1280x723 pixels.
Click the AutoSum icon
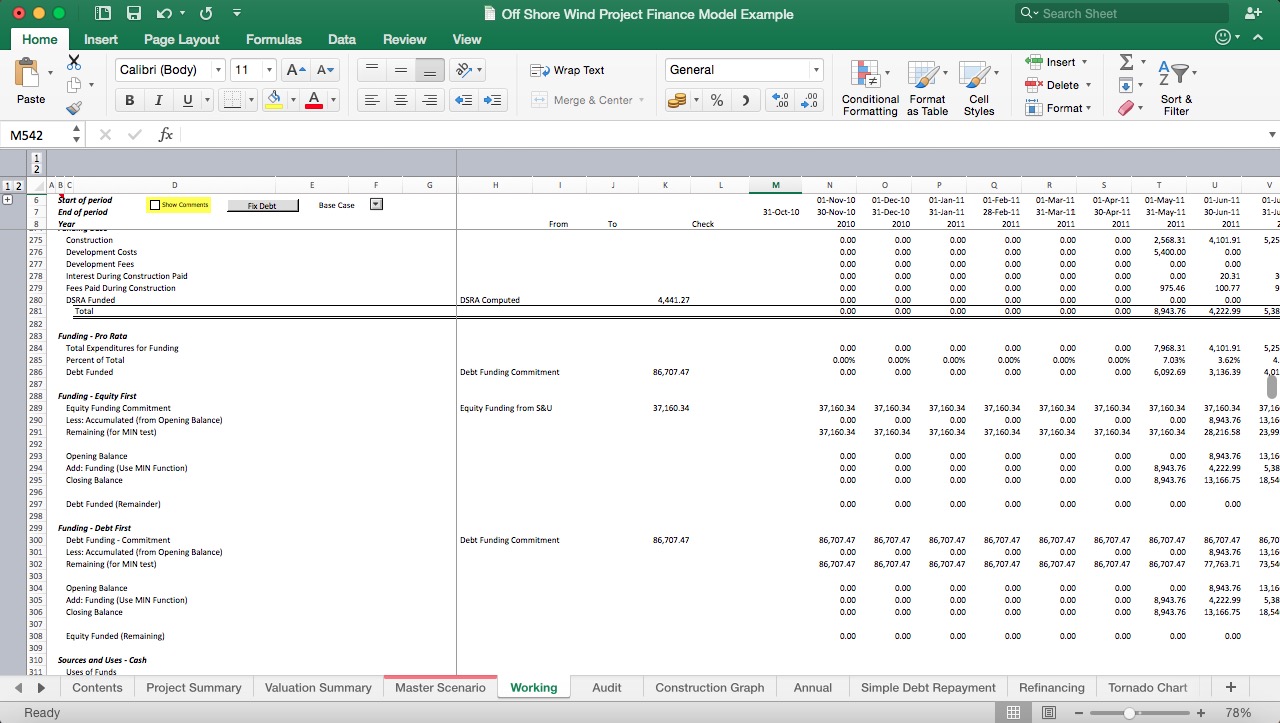pos(1128,62)
